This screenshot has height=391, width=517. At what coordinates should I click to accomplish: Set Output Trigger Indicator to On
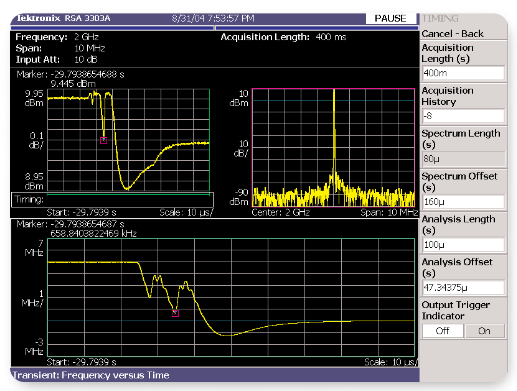click(x=485, y=331)
